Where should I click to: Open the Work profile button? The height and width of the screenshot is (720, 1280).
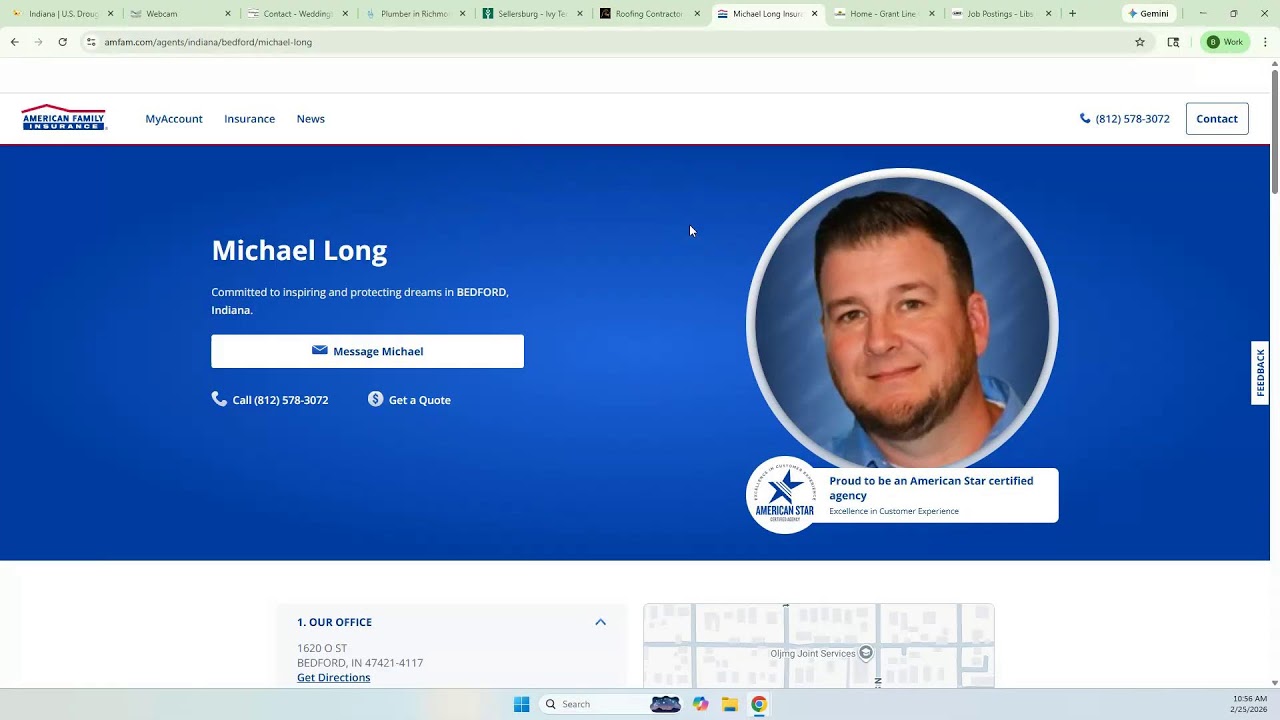[x=1225, y=42]
